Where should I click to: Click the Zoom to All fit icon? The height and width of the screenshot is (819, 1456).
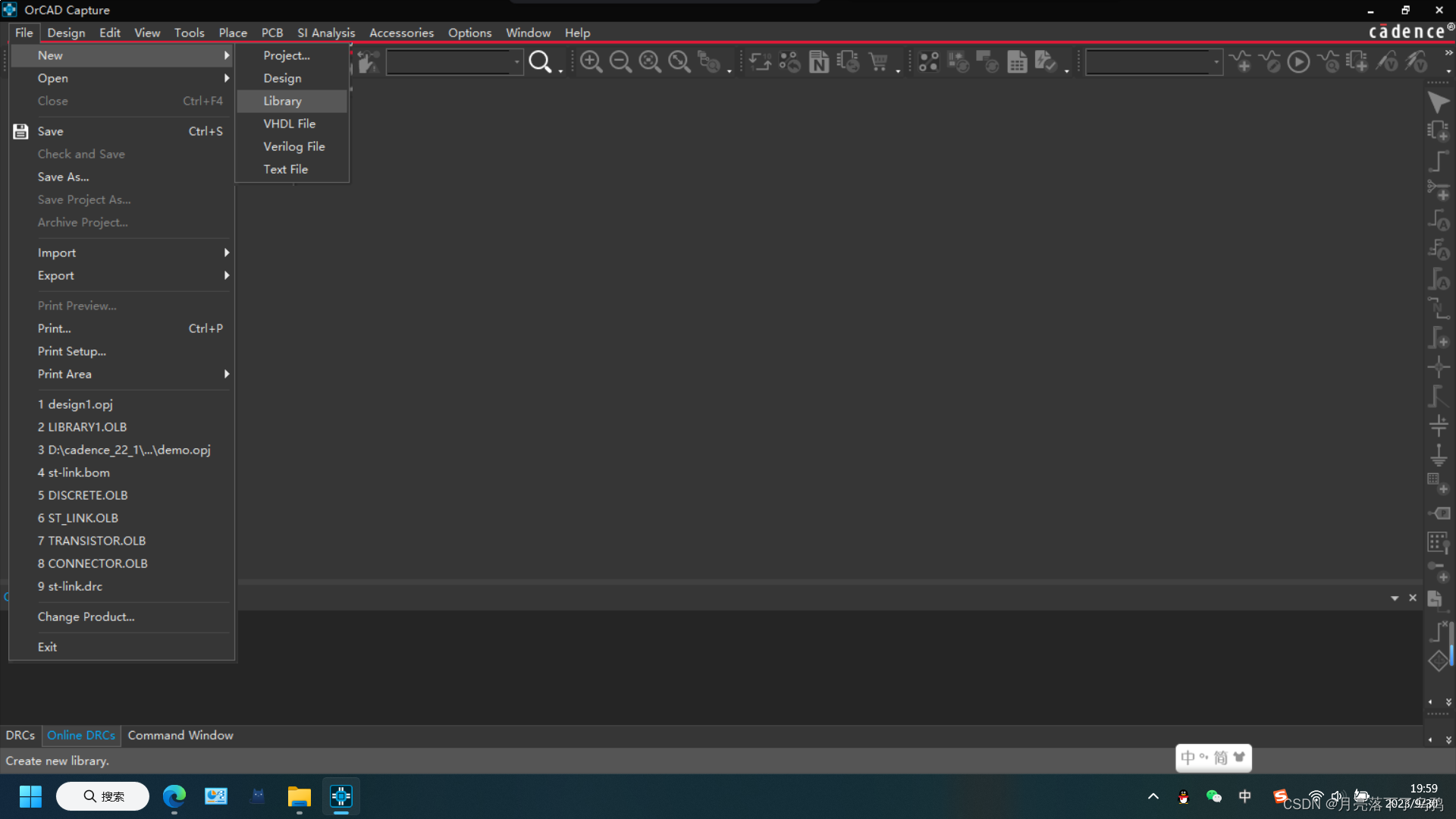pyautogui.click(x=679, y=61)
